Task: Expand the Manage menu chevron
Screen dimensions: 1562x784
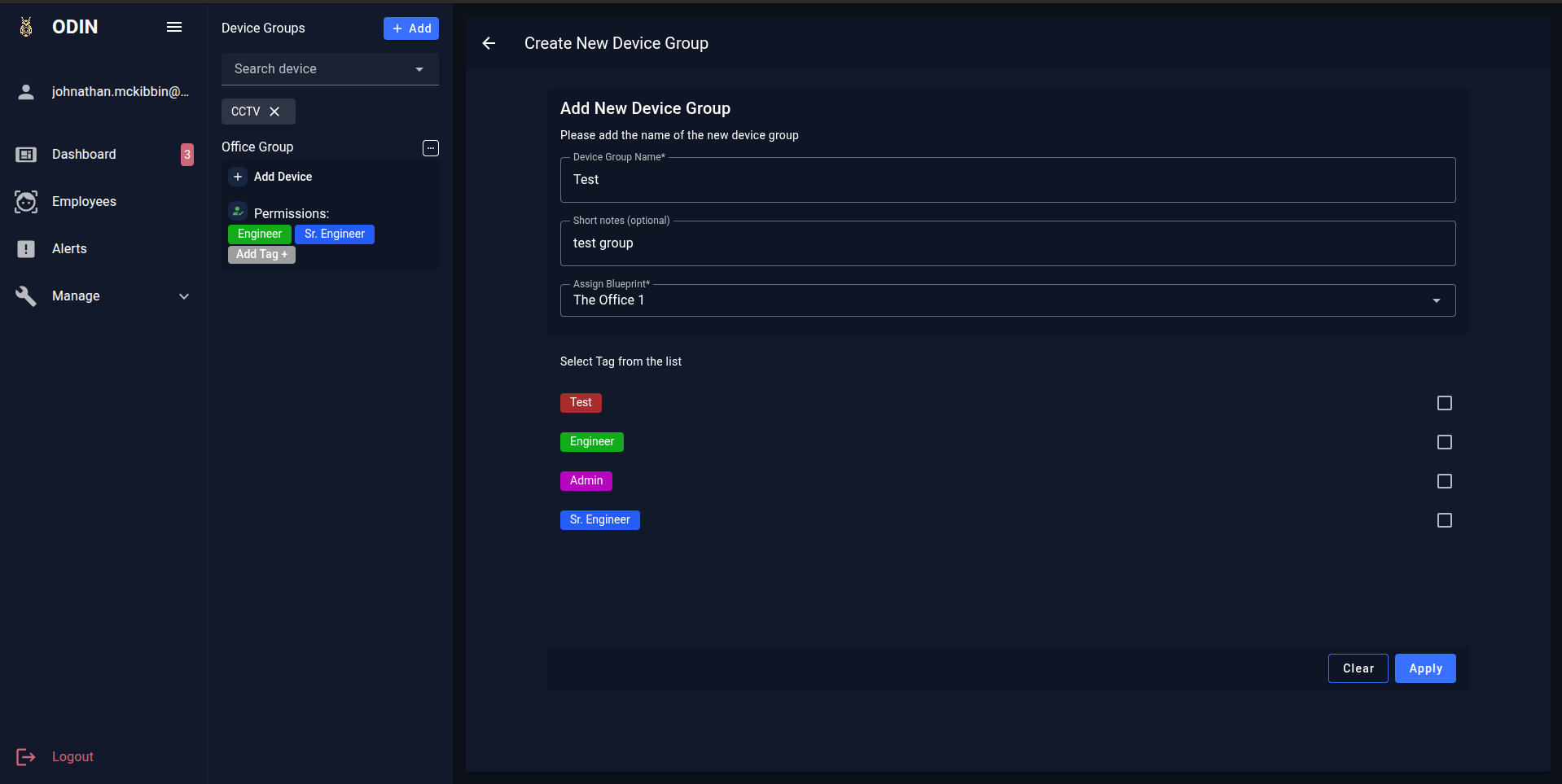Action: [x=184, y=296]
